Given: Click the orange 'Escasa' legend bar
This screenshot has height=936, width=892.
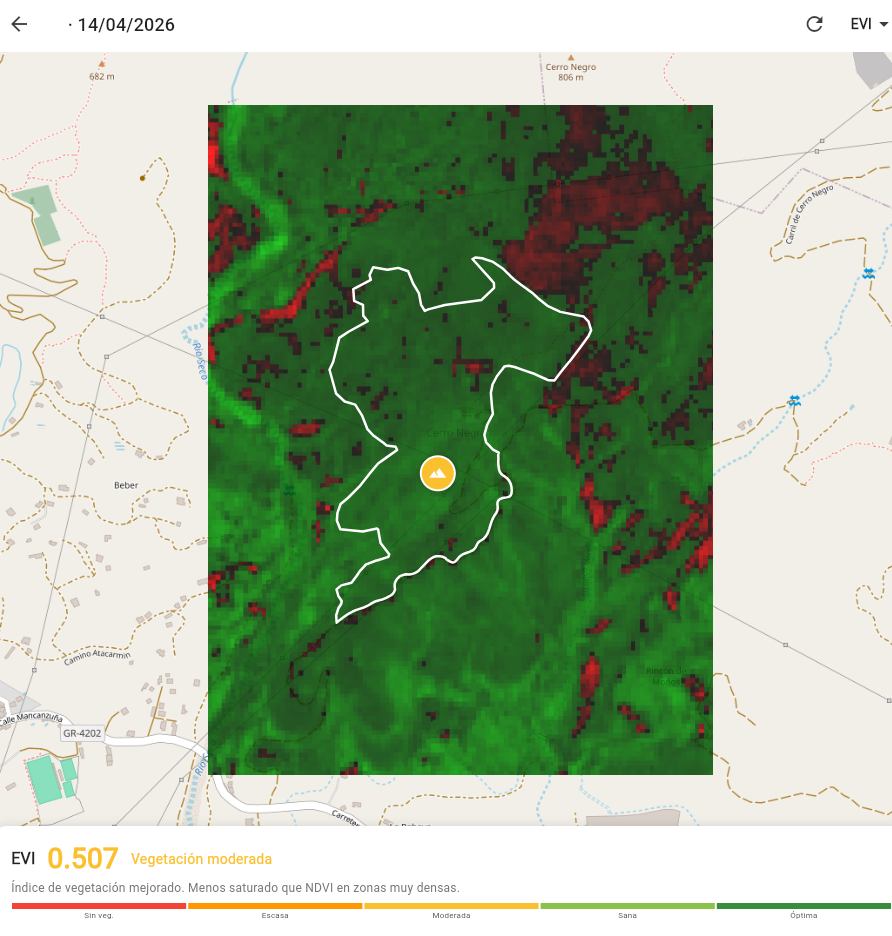Looking at the screenshot, I should click(275, 906).
